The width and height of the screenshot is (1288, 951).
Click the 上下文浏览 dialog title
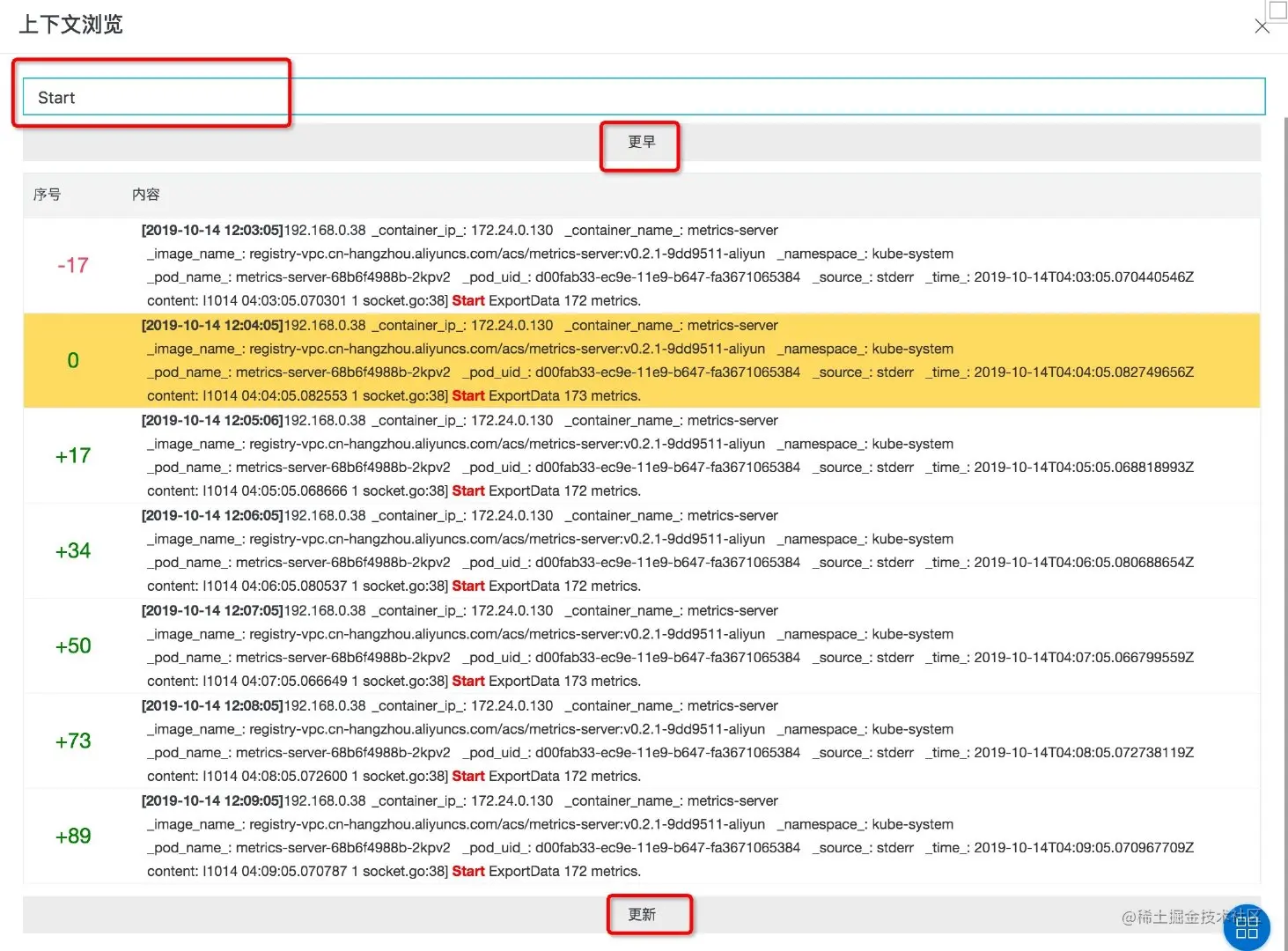pyautogui.click(x=70, y=25)
